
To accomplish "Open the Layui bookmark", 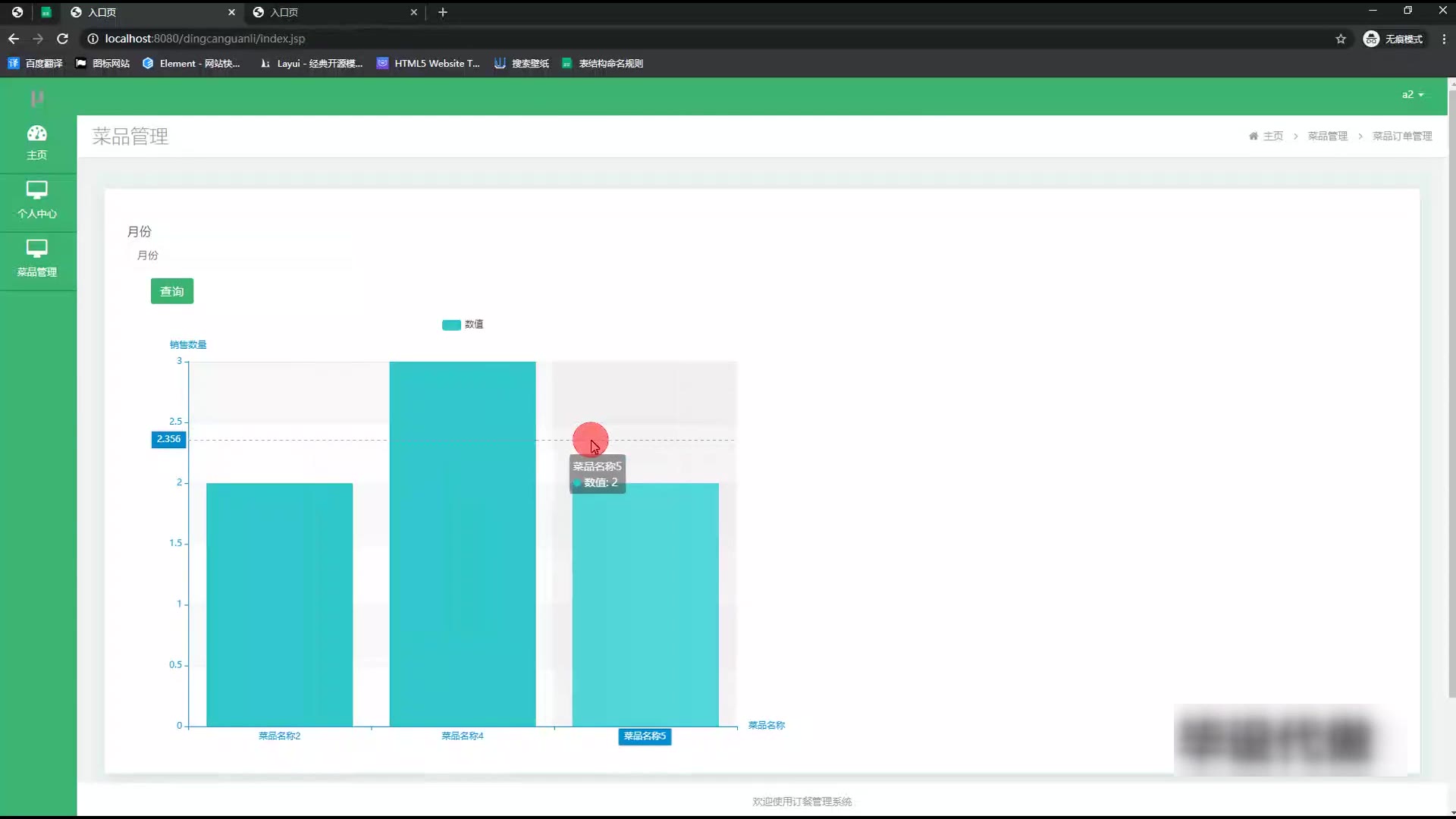I will (x=311, y=64).
